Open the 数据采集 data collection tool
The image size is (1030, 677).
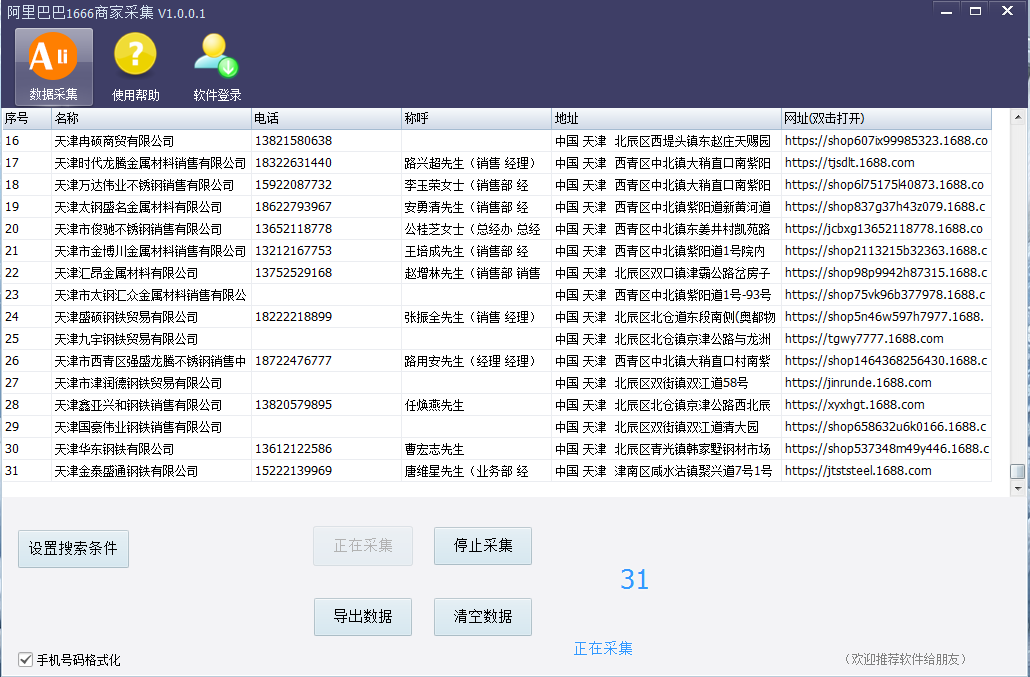tap(54, 66)
